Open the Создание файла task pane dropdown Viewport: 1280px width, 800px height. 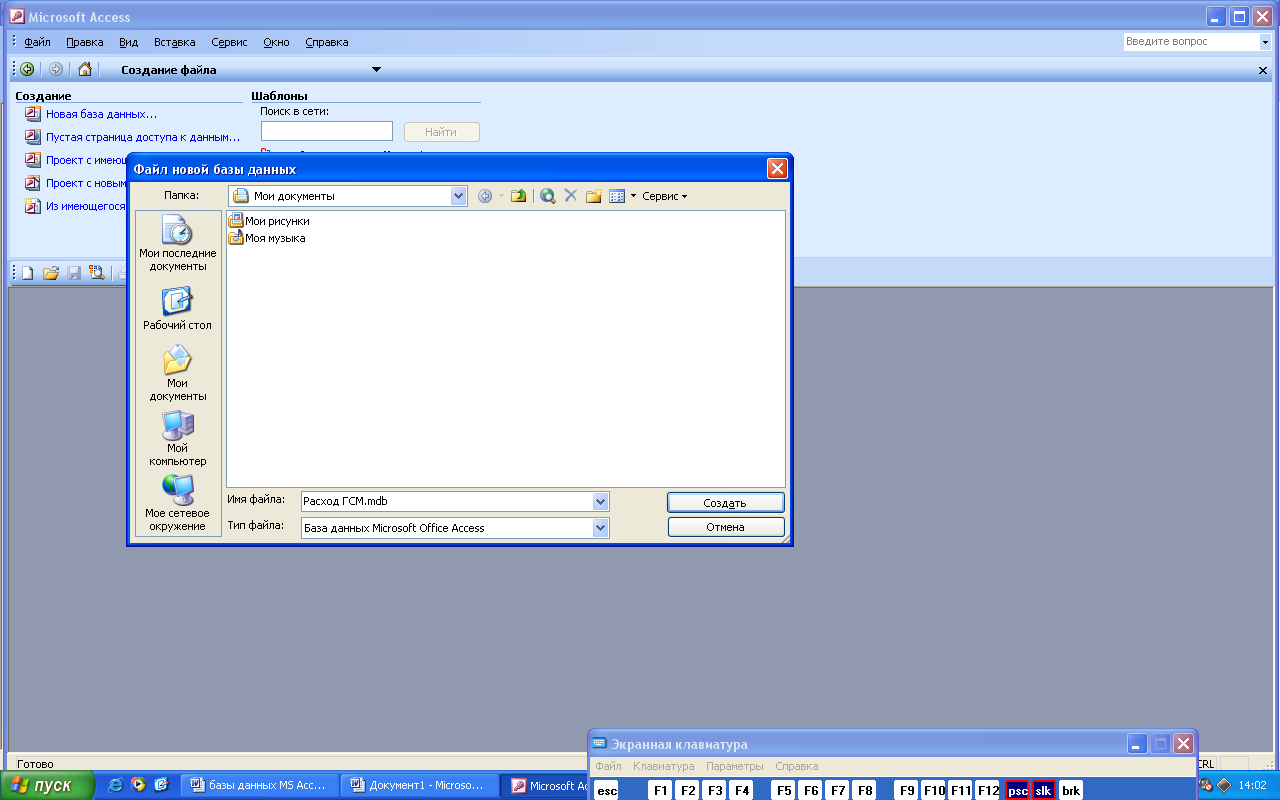(x=376, y=70)
